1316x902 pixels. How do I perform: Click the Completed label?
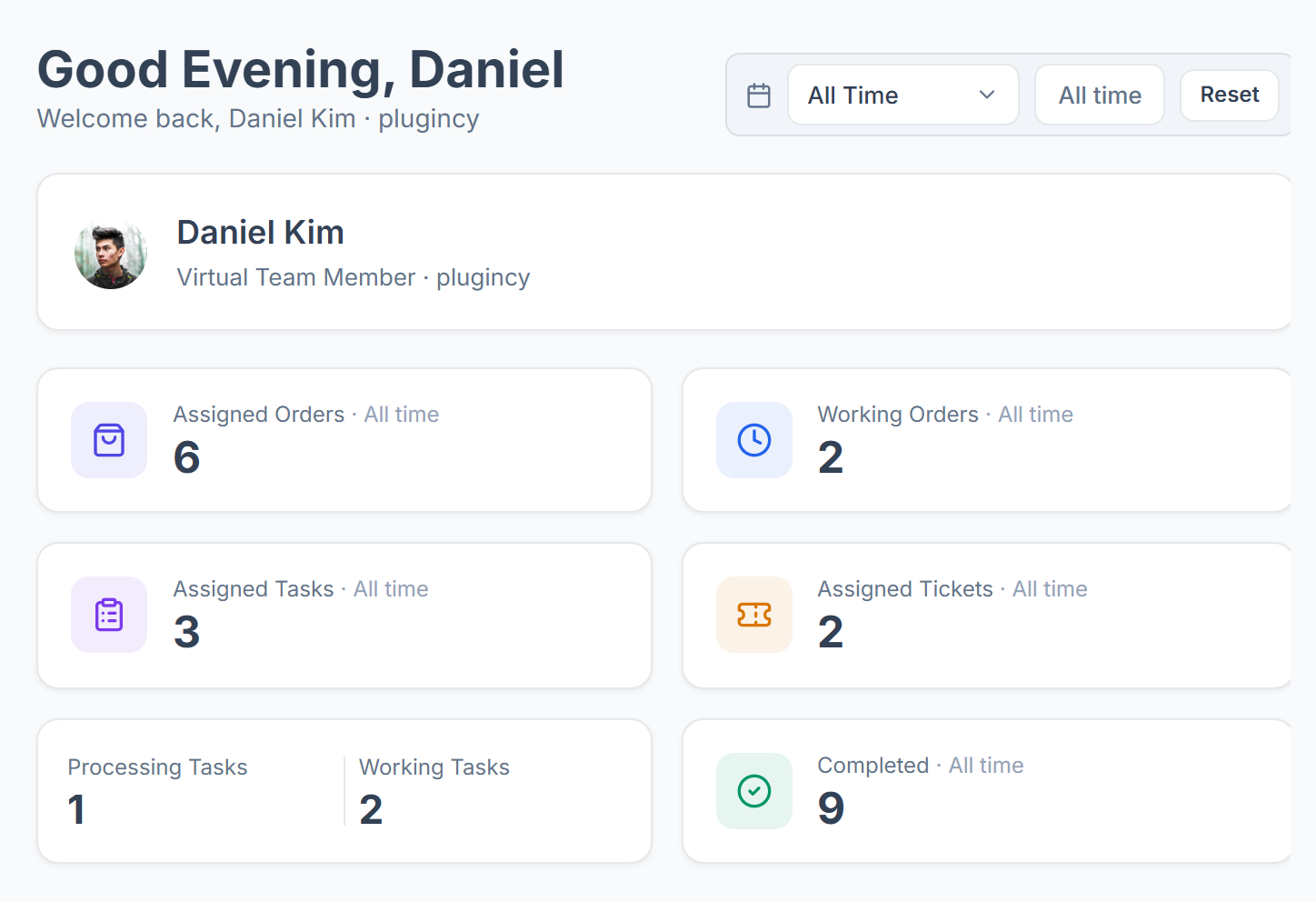(873, 766)
